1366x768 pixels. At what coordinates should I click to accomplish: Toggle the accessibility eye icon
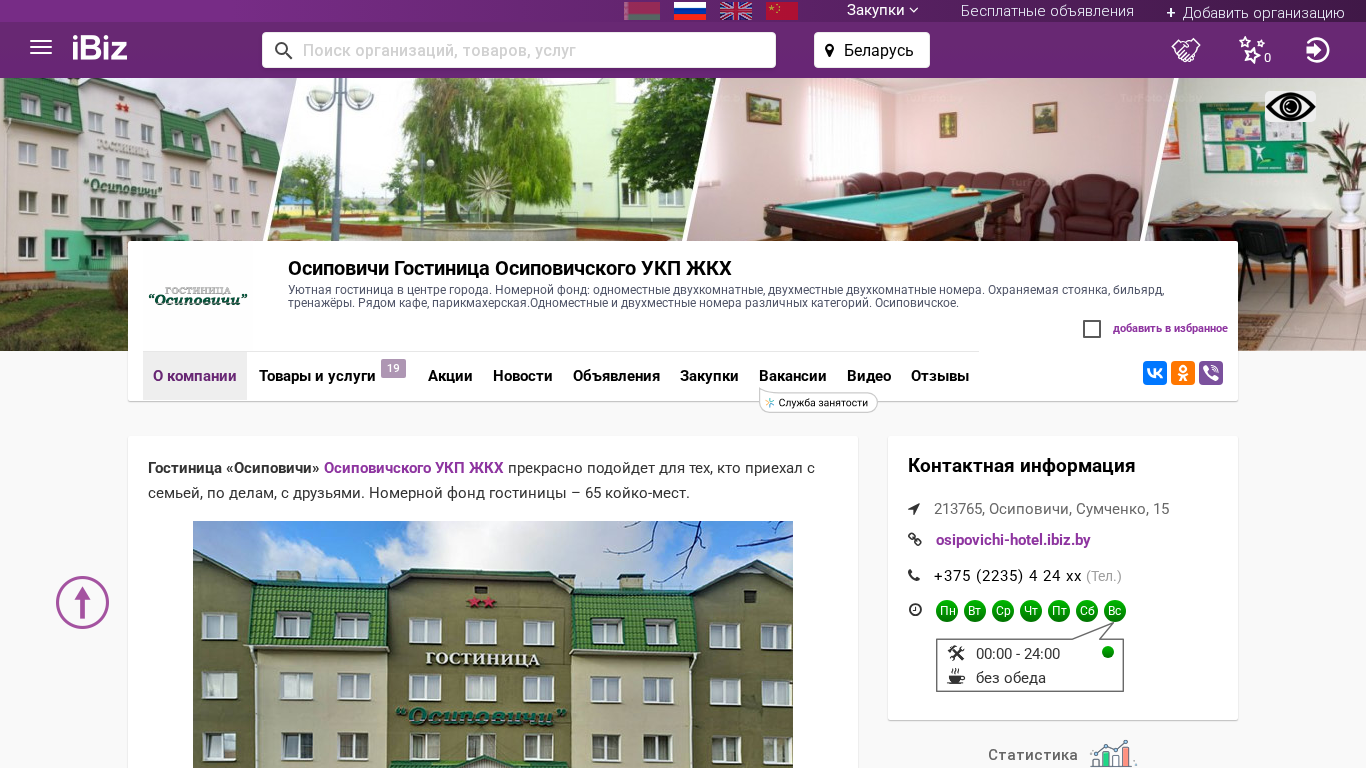coord(1290,106)
